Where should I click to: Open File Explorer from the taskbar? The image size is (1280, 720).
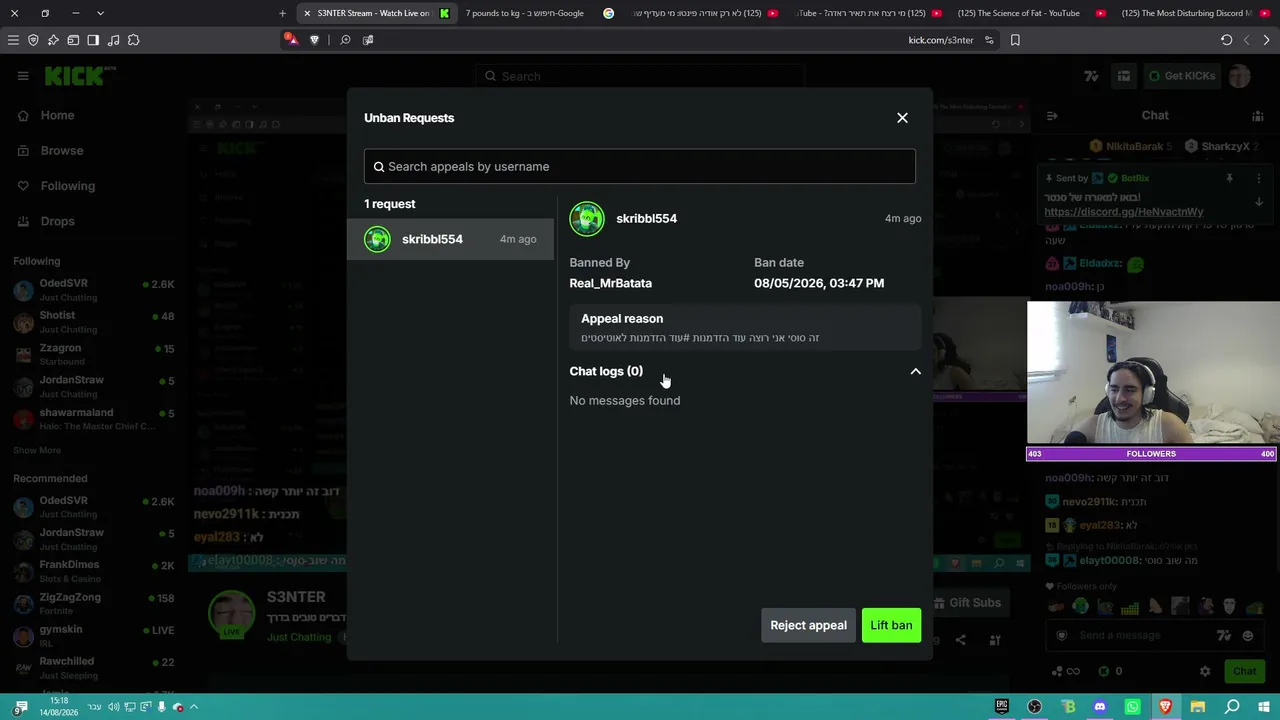[1198, 707]
